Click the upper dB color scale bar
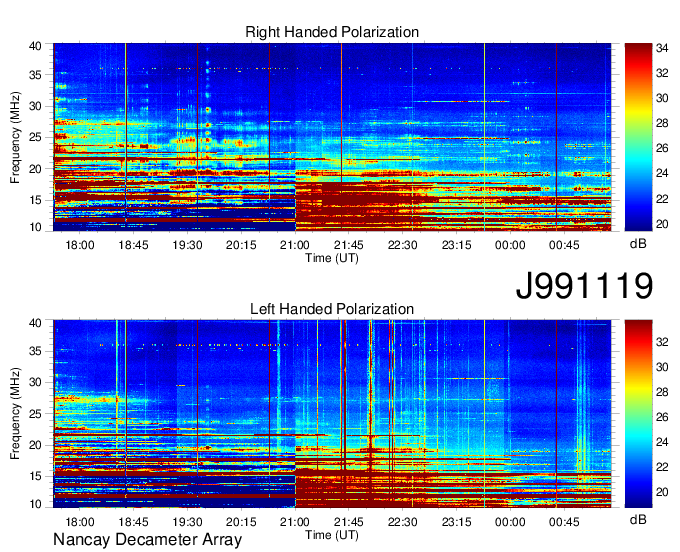 pos(638,137)
